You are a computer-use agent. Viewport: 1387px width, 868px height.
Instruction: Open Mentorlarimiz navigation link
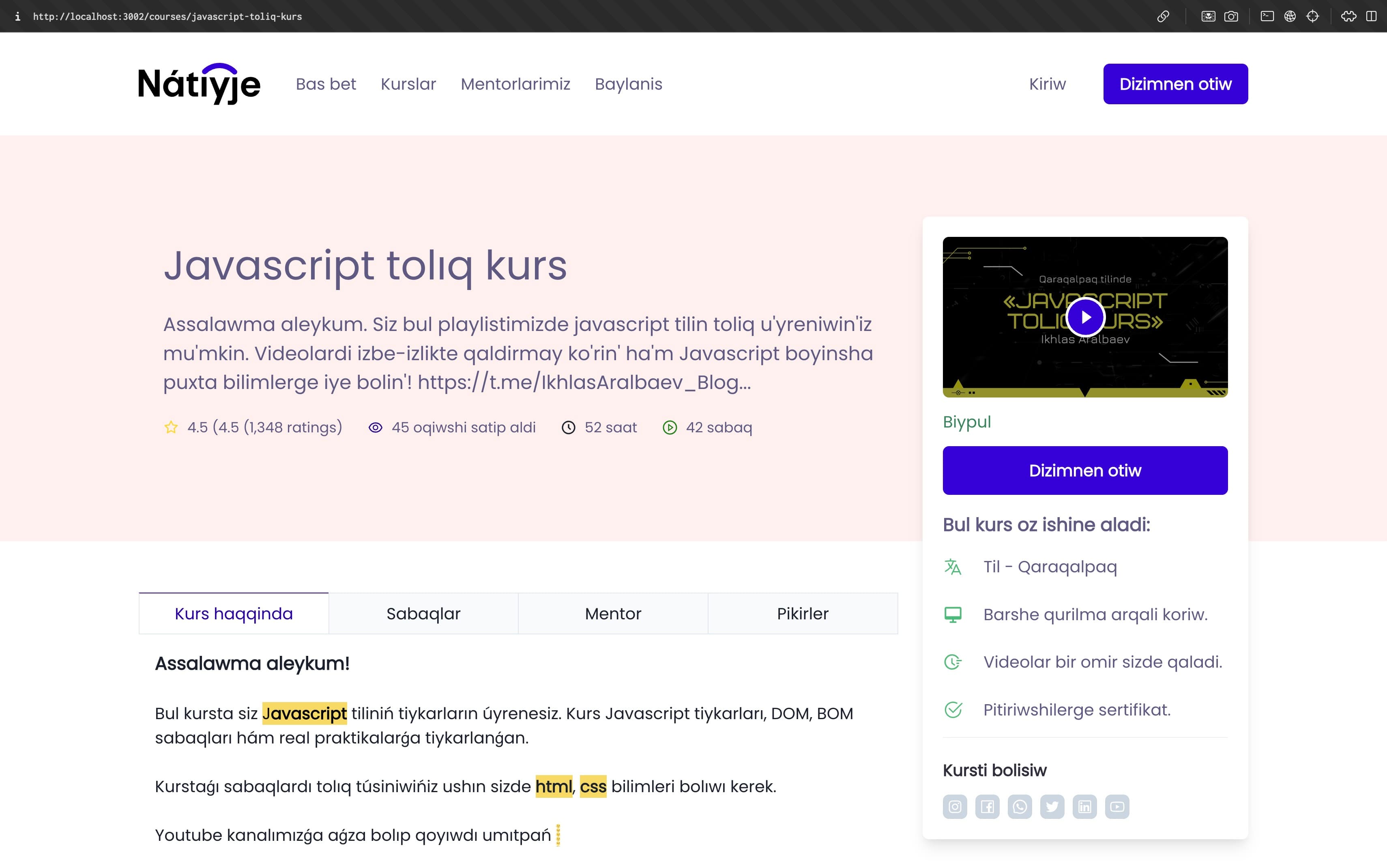(x=515, y=84)
